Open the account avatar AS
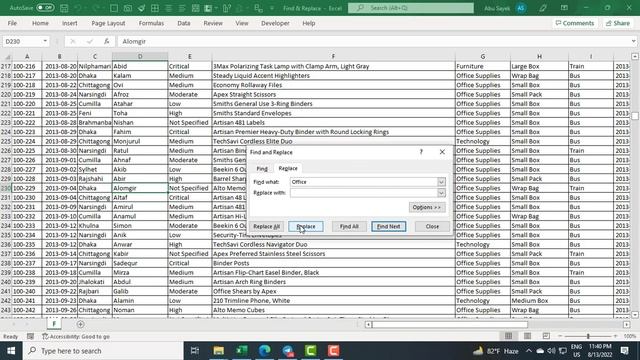The width and height of the screenshot is (640, 360). [x=521, y=8]
